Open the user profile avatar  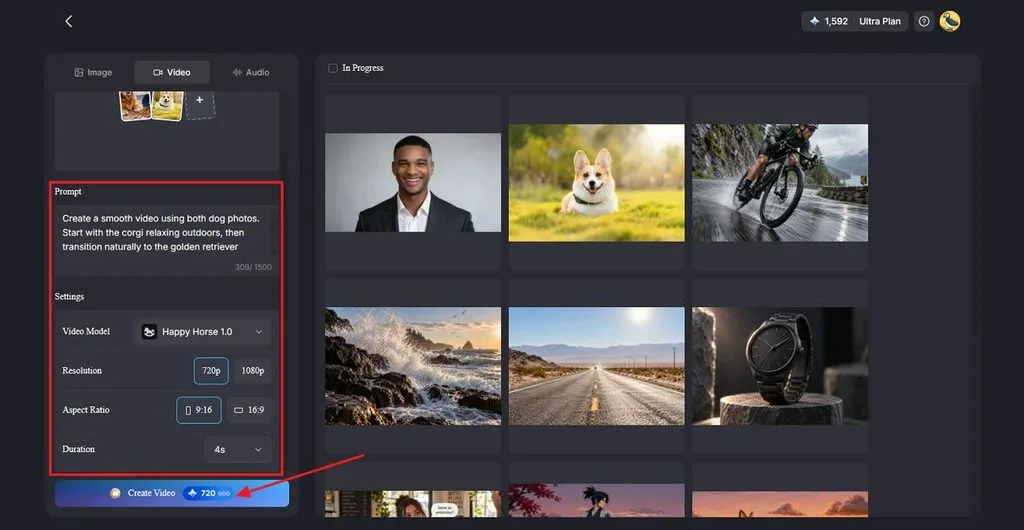(x=950, y=22)
